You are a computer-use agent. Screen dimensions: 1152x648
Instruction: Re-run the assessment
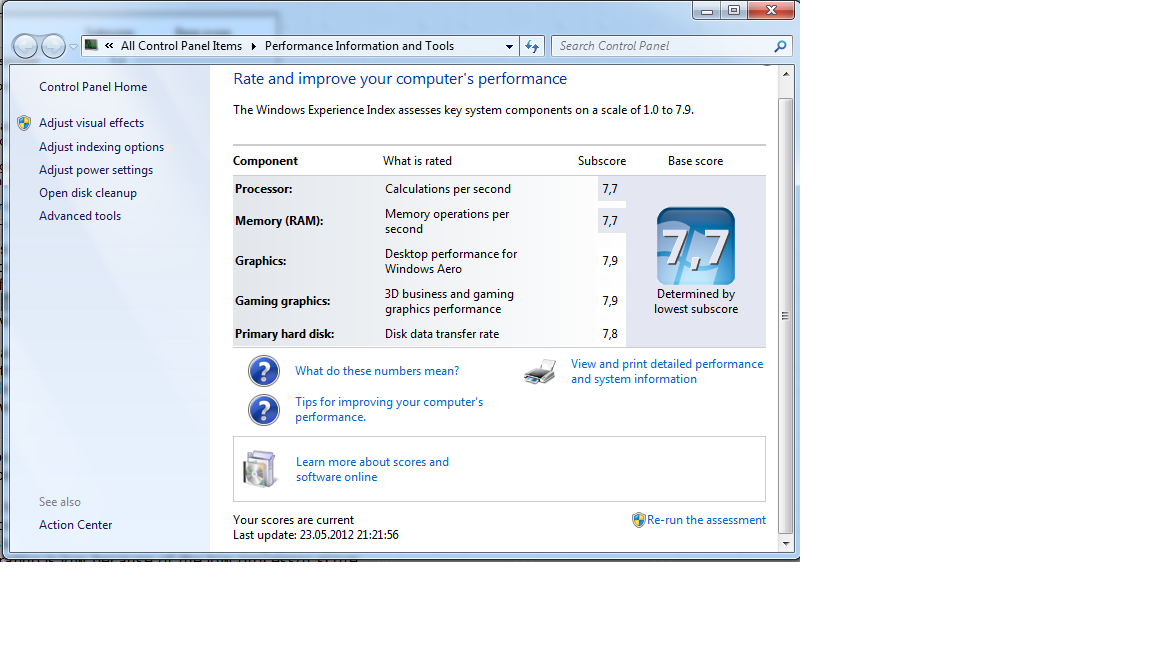click(x=706, y=520)
